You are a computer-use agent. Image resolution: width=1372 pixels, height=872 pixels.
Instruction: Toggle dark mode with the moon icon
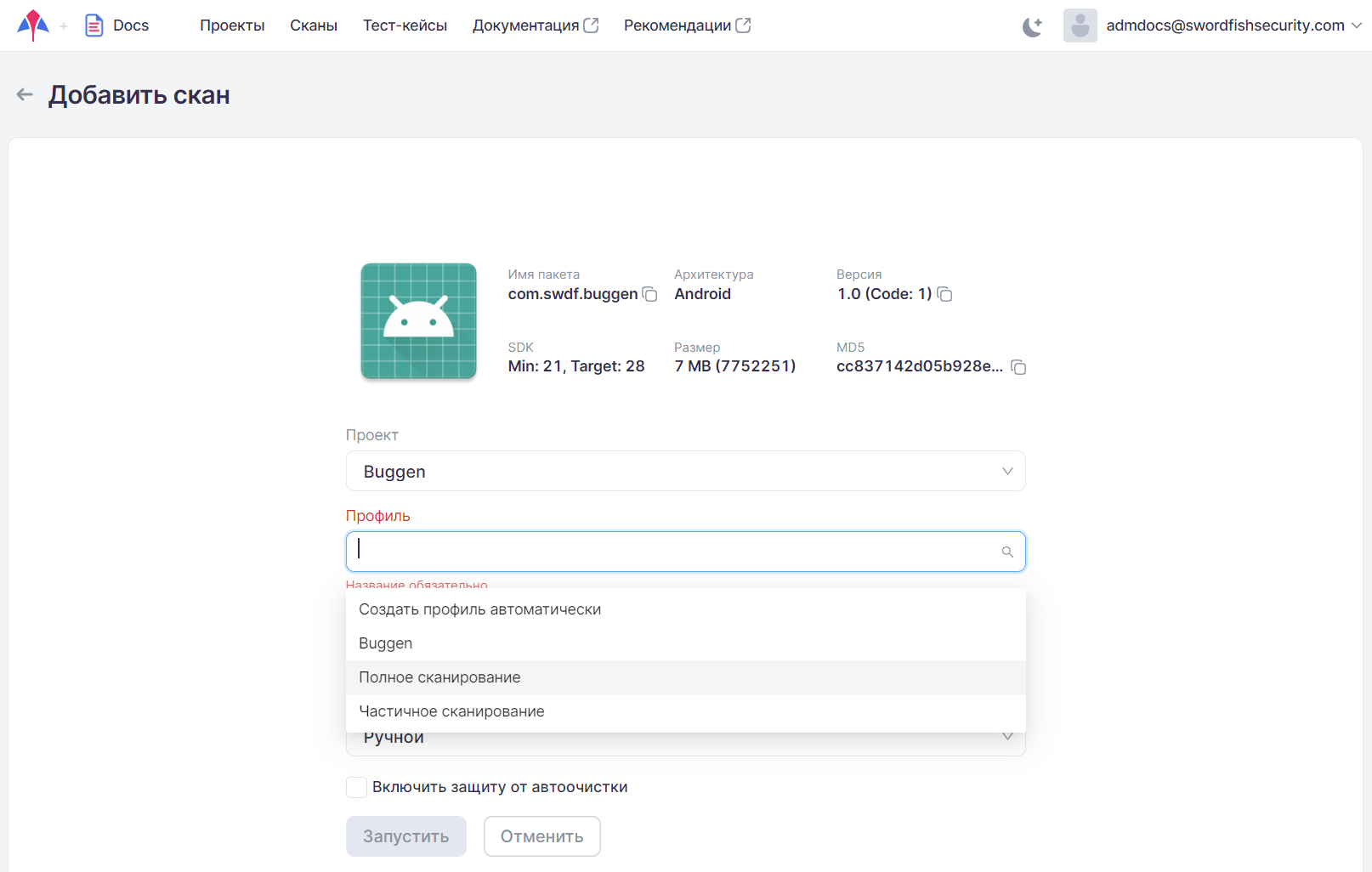click(1032, 26)
